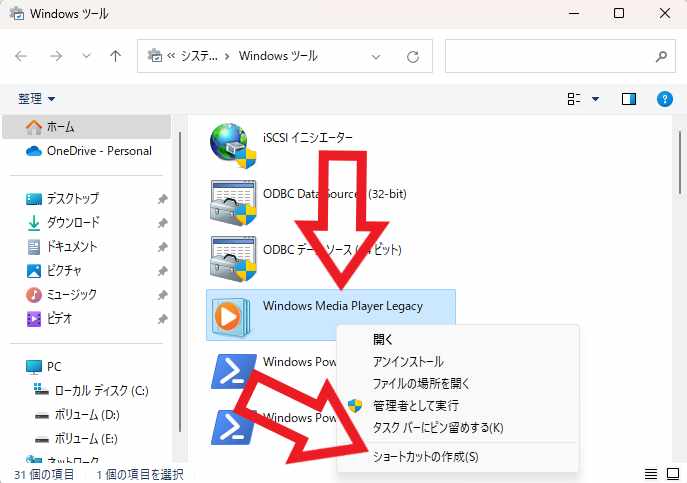Screen dimensions: 687x483
Task: Click the Back navigation arrow
Action: point(21,56)
